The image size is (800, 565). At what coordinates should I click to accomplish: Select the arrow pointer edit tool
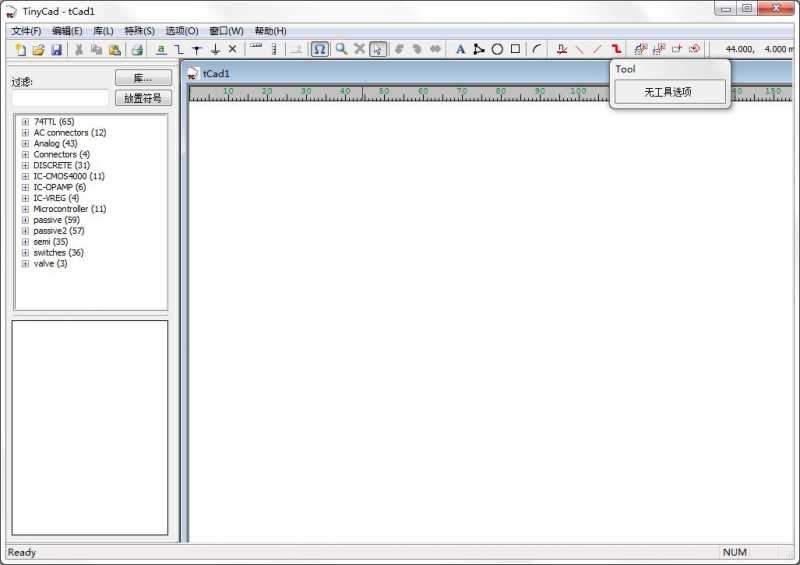point(378,50)
